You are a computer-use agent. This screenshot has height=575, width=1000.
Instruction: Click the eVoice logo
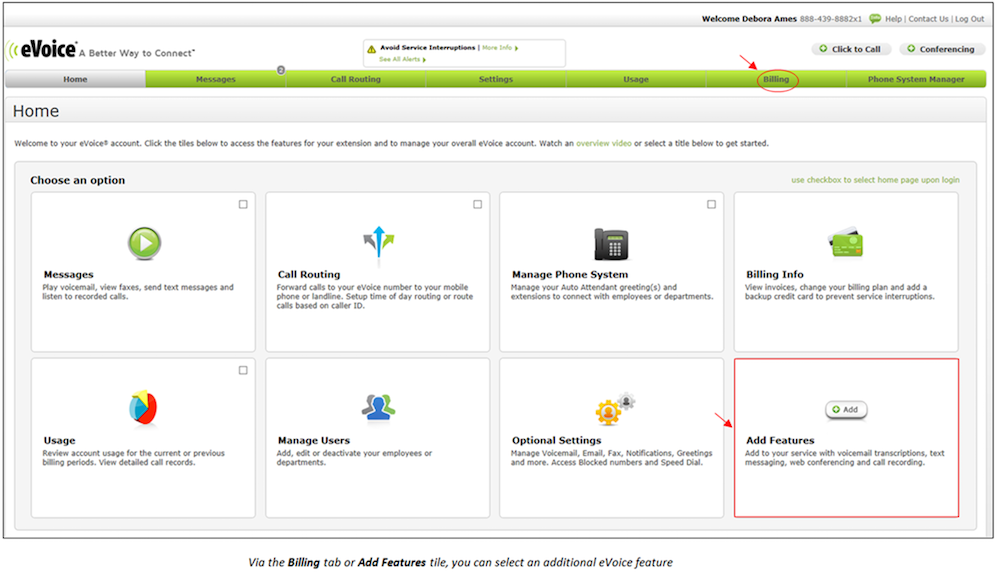pos(41,50)
